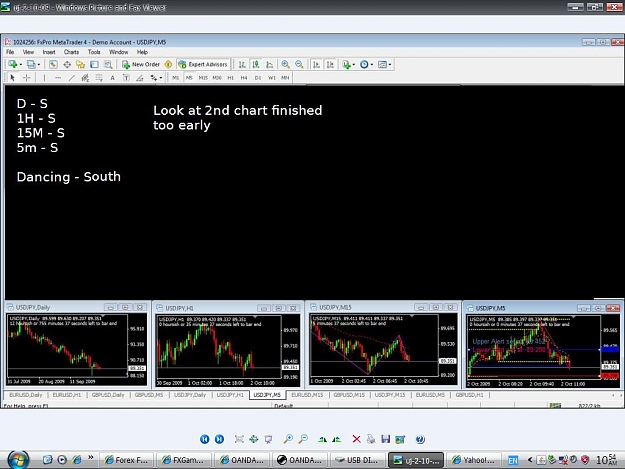Switch chart to candlestick mode
Image resolution: width=625 pixels, height=469 pixels.
tap(256, 64)
